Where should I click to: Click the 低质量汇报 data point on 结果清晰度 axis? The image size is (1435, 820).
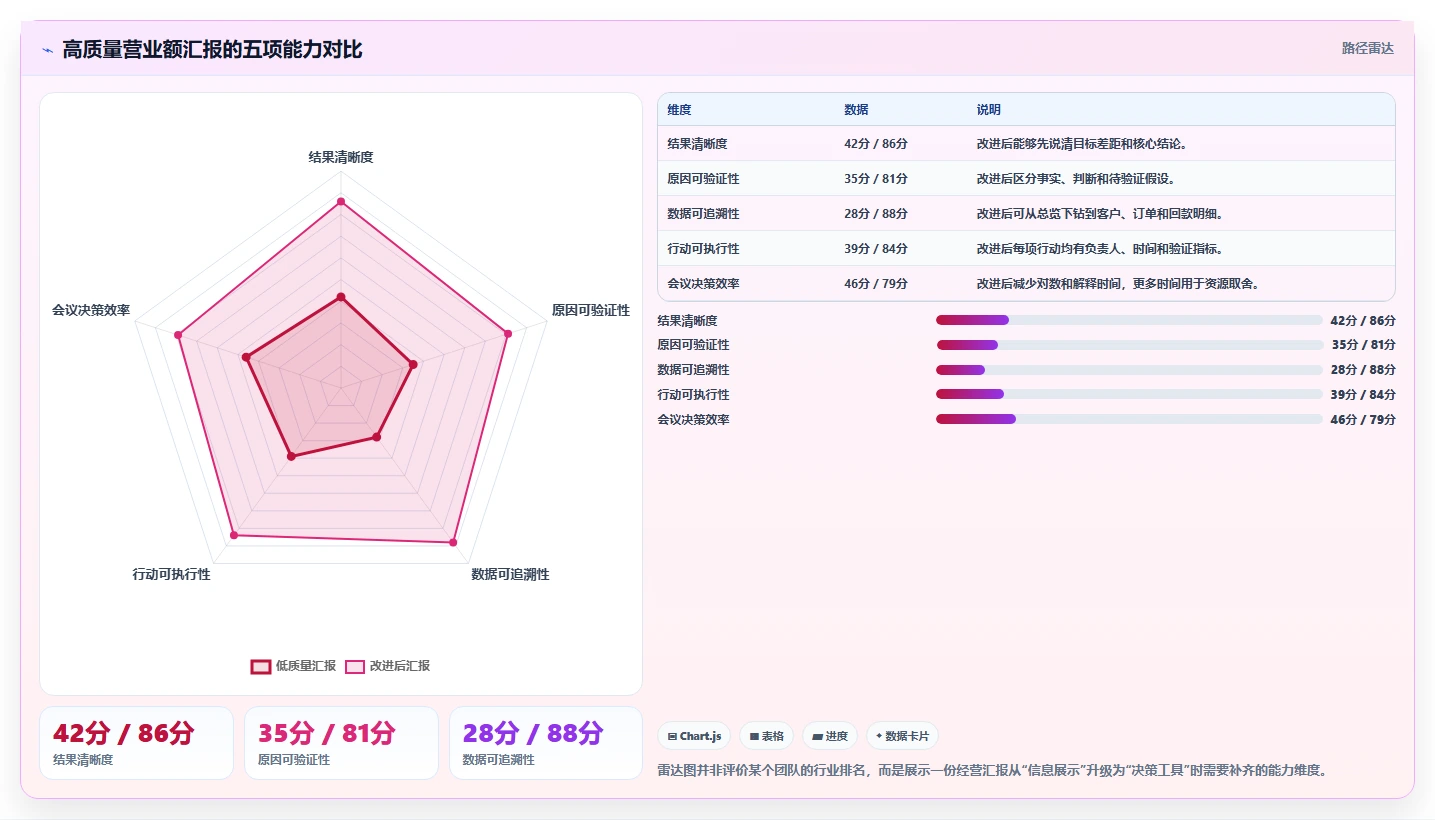[341, 297]
